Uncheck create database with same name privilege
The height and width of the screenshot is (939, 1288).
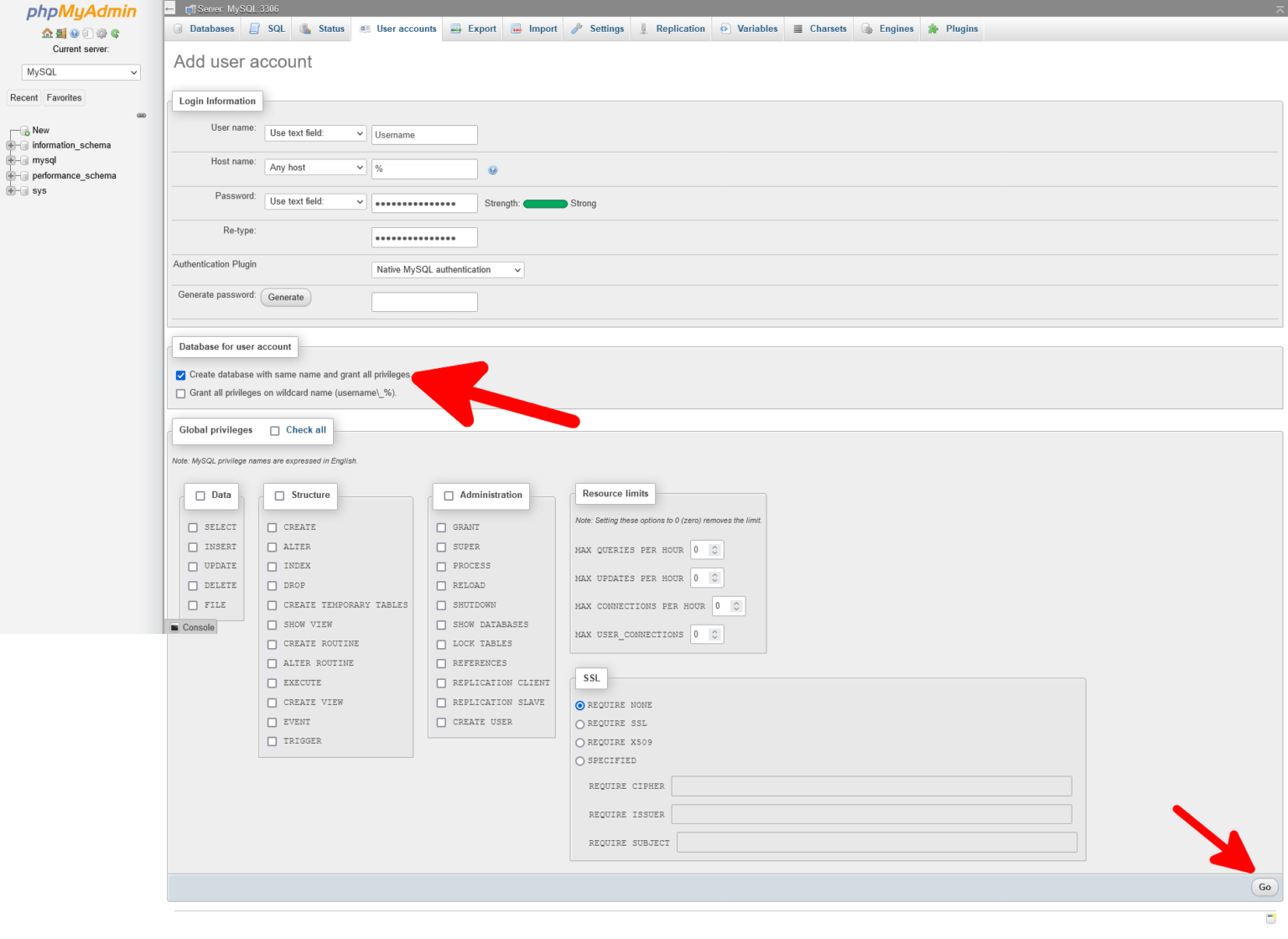180,375
